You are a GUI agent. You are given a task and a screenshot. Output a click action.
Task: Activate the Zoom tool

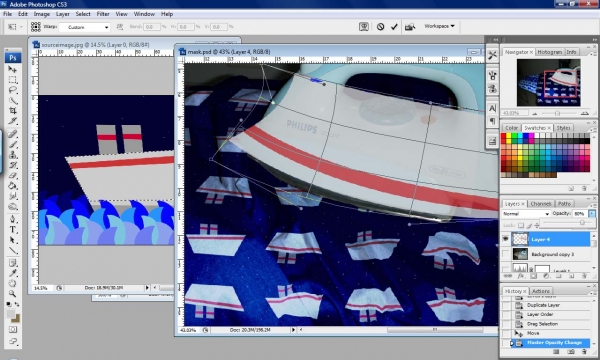[x=12, y=294]
